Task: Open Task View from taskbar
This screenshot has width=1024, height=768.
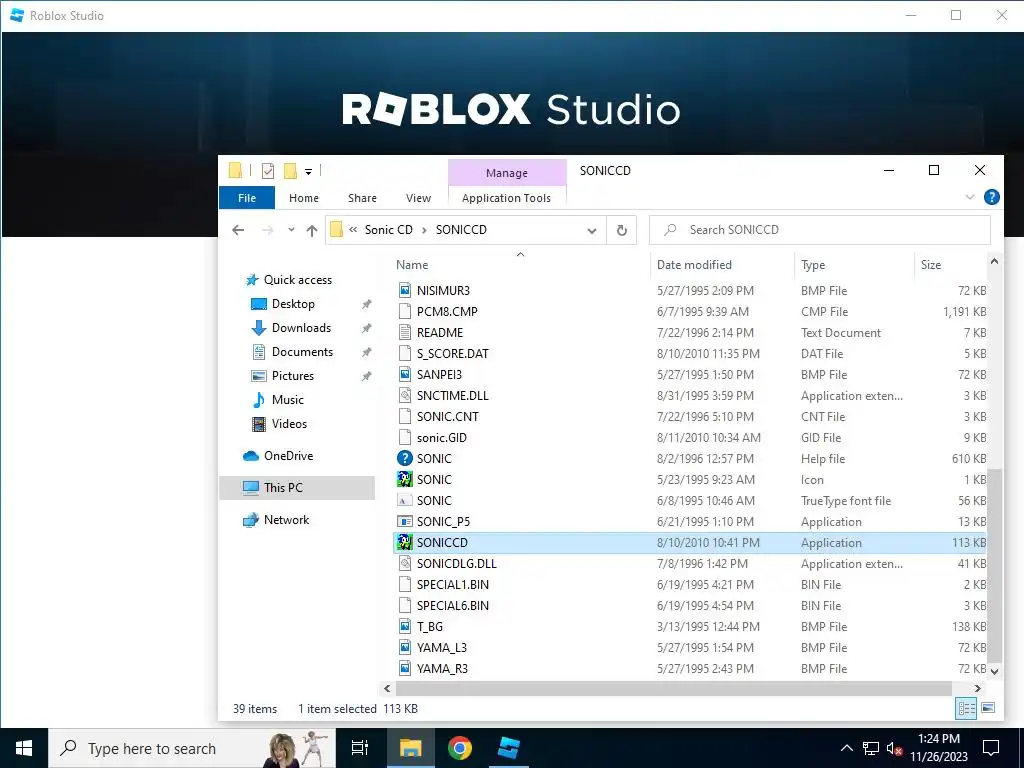Action: (x=360, y=748)
